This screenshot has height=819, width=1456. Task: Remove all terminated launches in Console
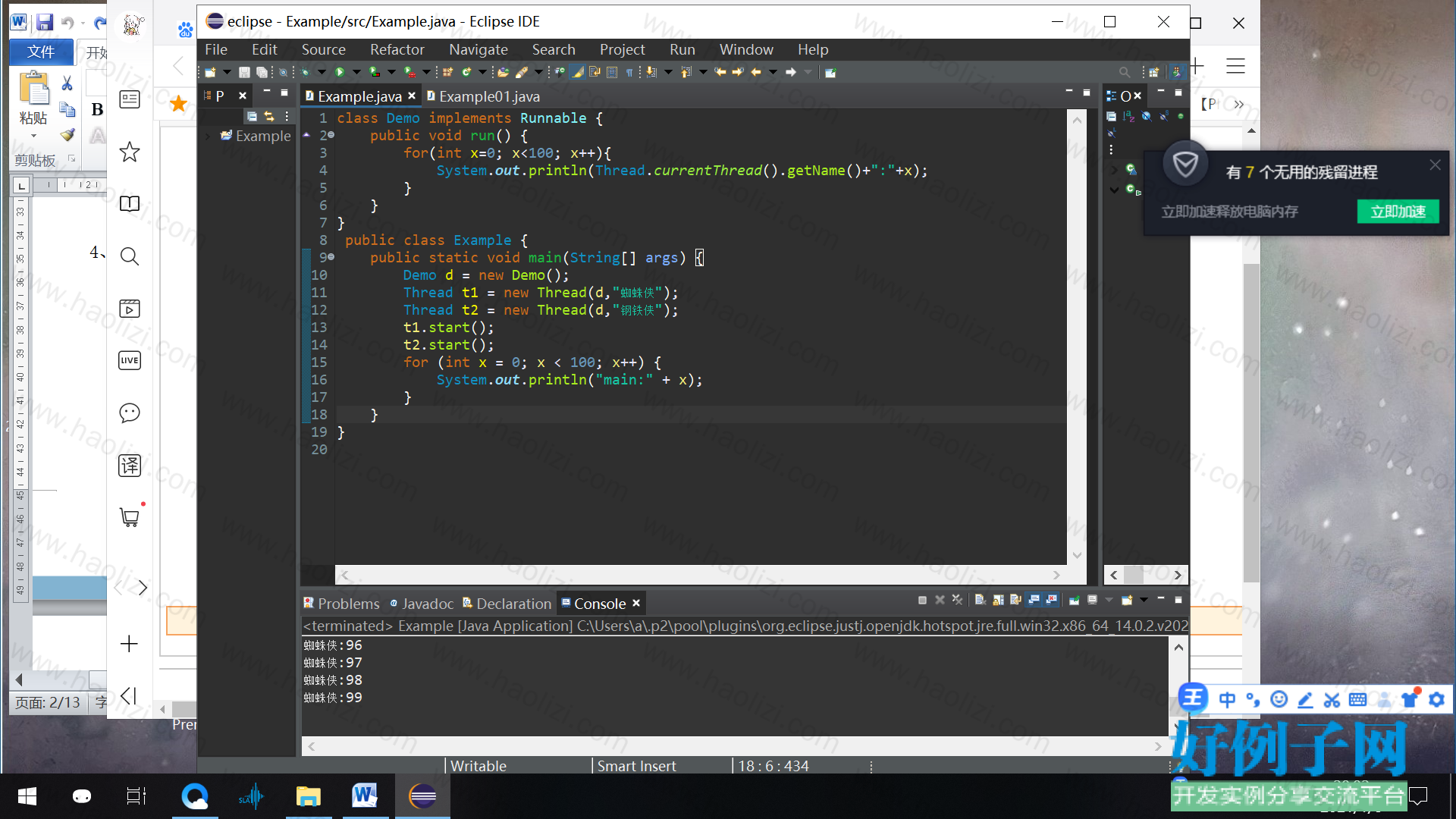958,600
